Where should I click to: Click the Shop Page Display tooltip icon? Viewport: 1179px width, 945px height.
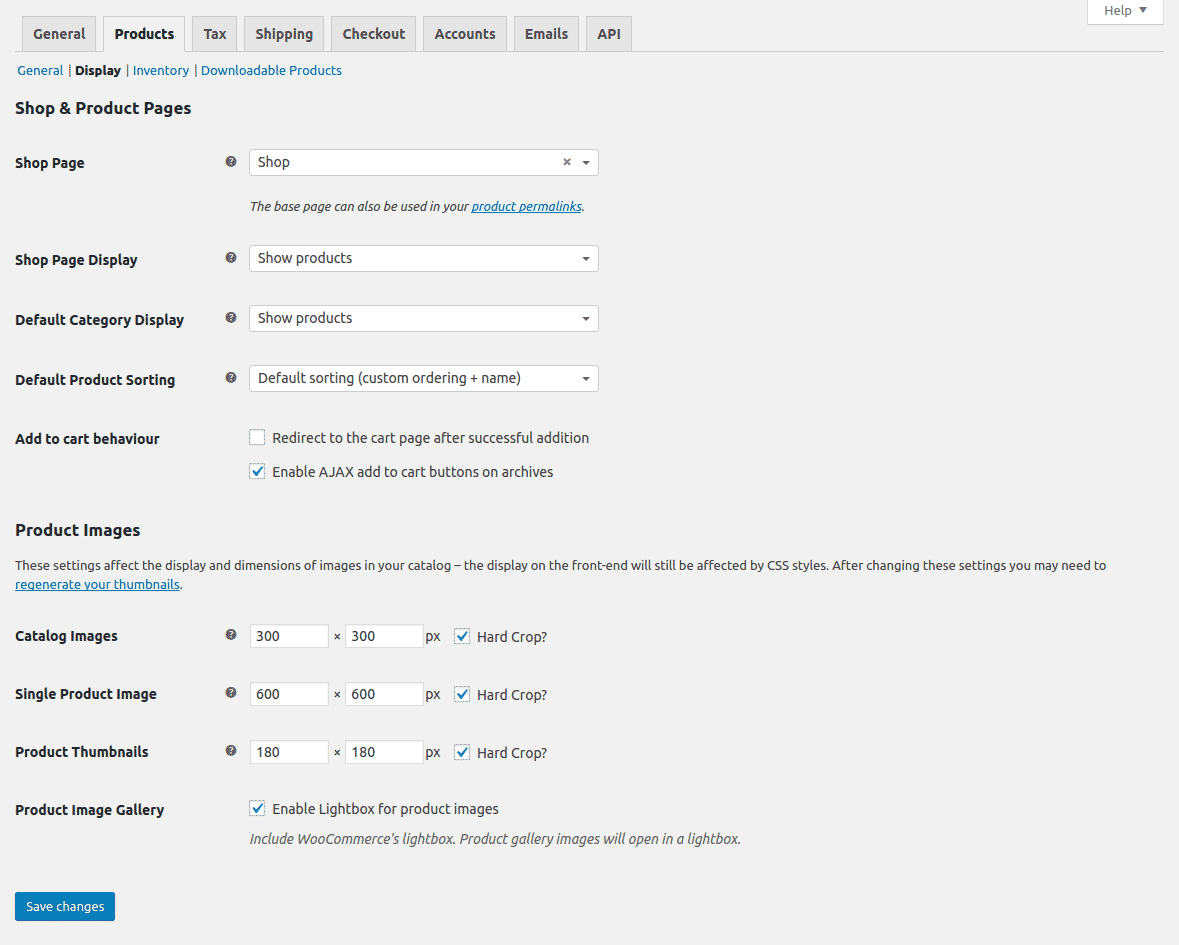click(x=231, y=257)
